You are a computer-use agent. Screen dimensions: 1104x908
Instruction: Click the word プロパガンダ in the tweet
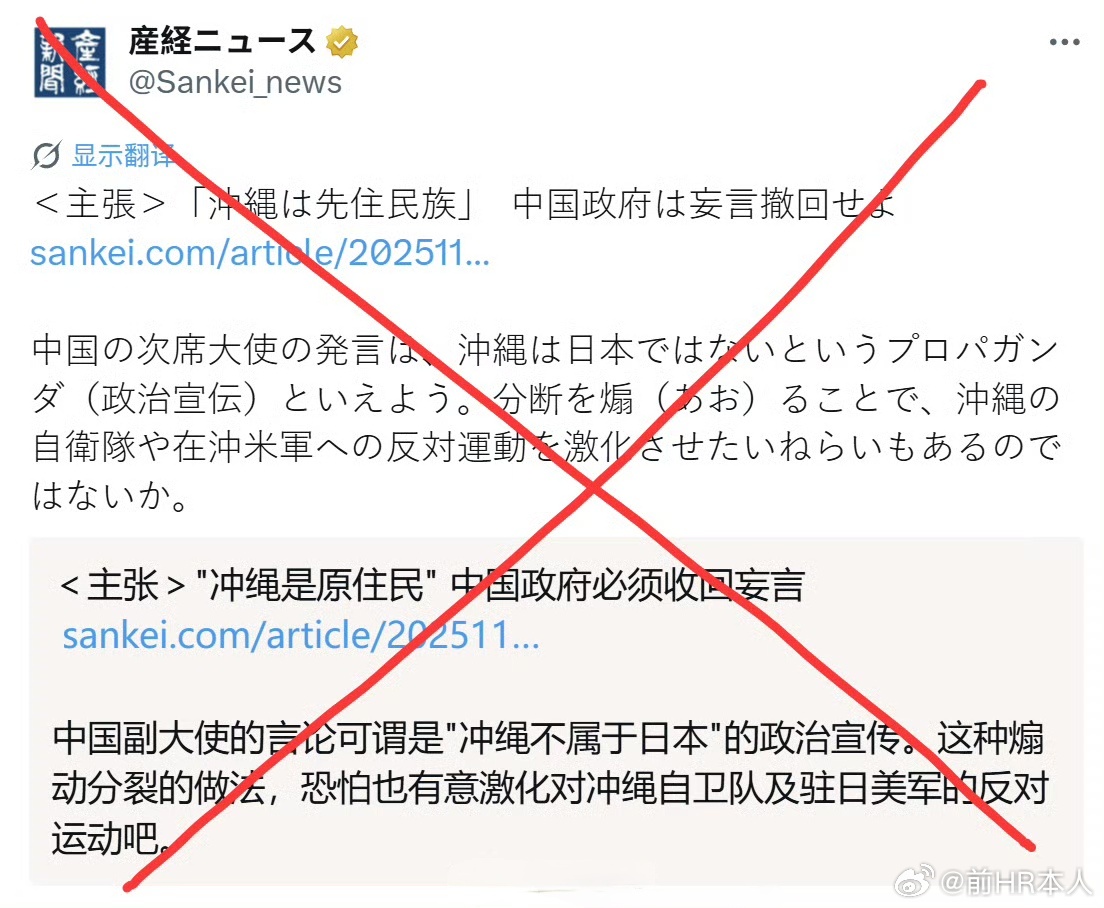coord(972,350)
